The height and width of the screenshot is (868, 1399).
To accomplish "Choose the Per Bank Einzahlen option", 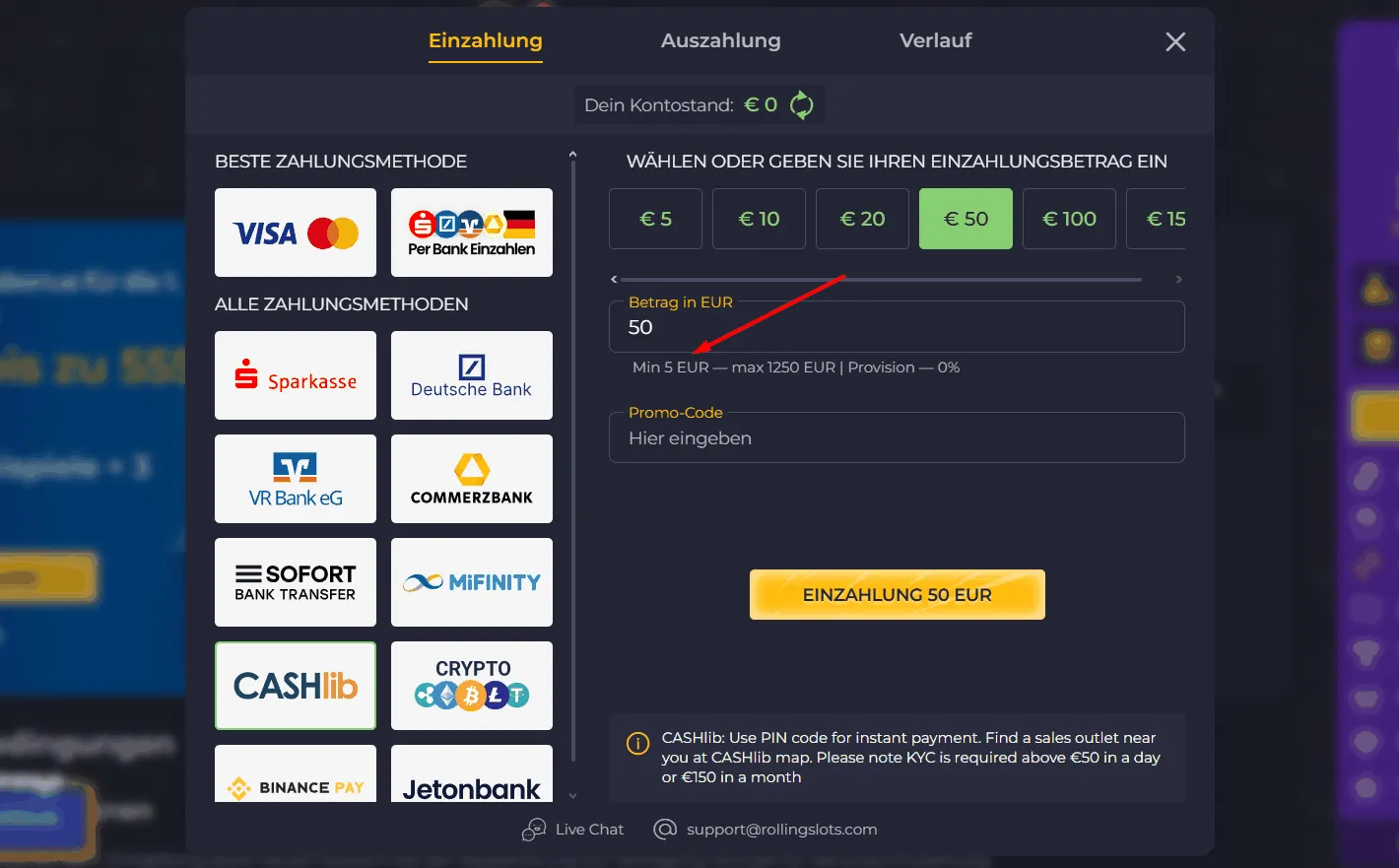I will 472,233.
